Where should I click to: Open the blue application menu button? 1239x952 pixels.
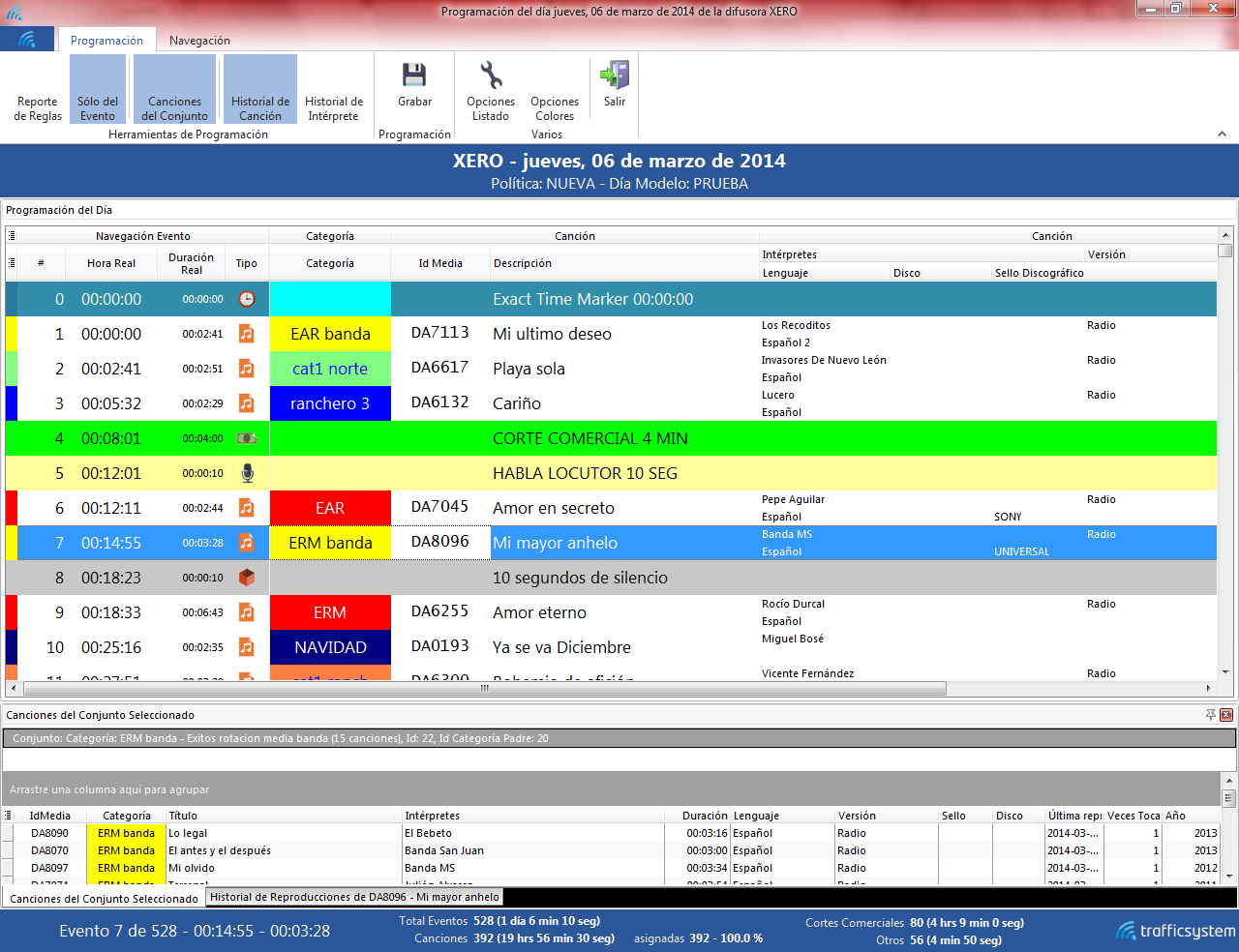click(27, 40)
